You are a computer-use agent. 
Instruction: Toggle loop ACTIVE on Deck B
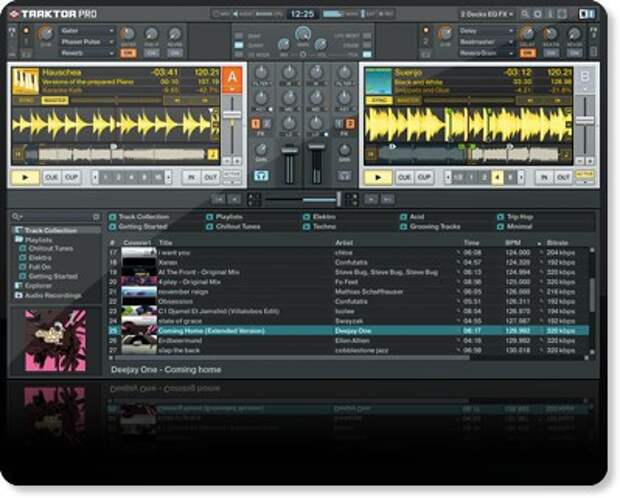tap(585, 175)
